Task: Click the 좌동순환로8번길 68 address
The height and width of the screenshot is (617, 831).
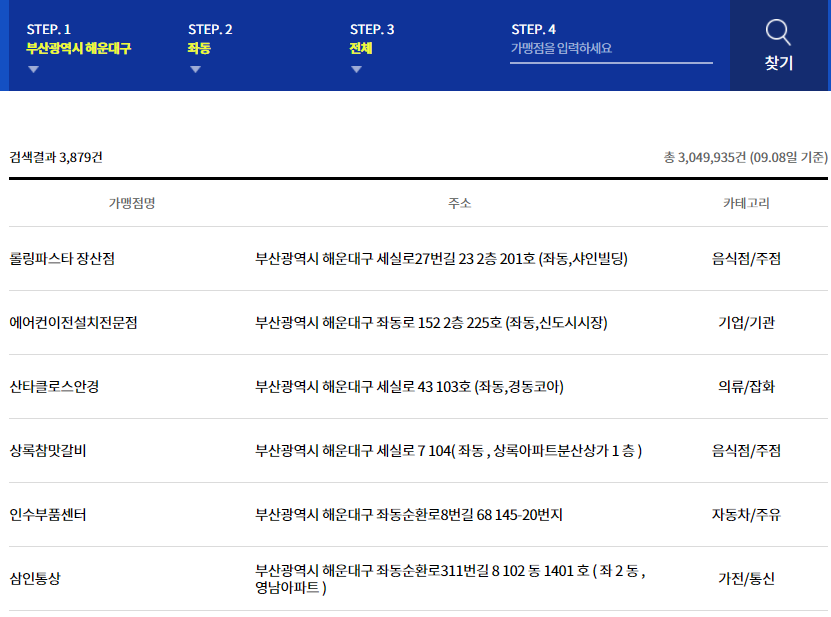Action: point(409,515)
